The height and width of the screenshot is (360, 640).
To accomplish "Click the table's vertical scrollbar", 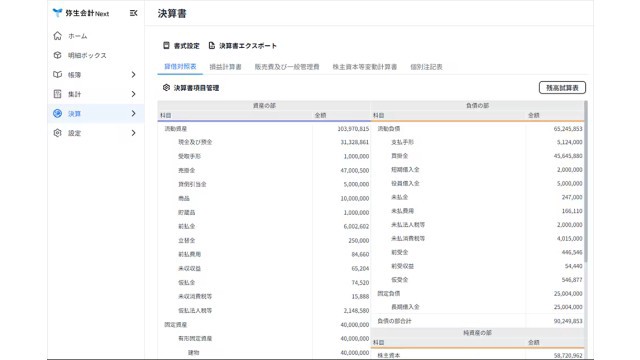I will point(586,181).
